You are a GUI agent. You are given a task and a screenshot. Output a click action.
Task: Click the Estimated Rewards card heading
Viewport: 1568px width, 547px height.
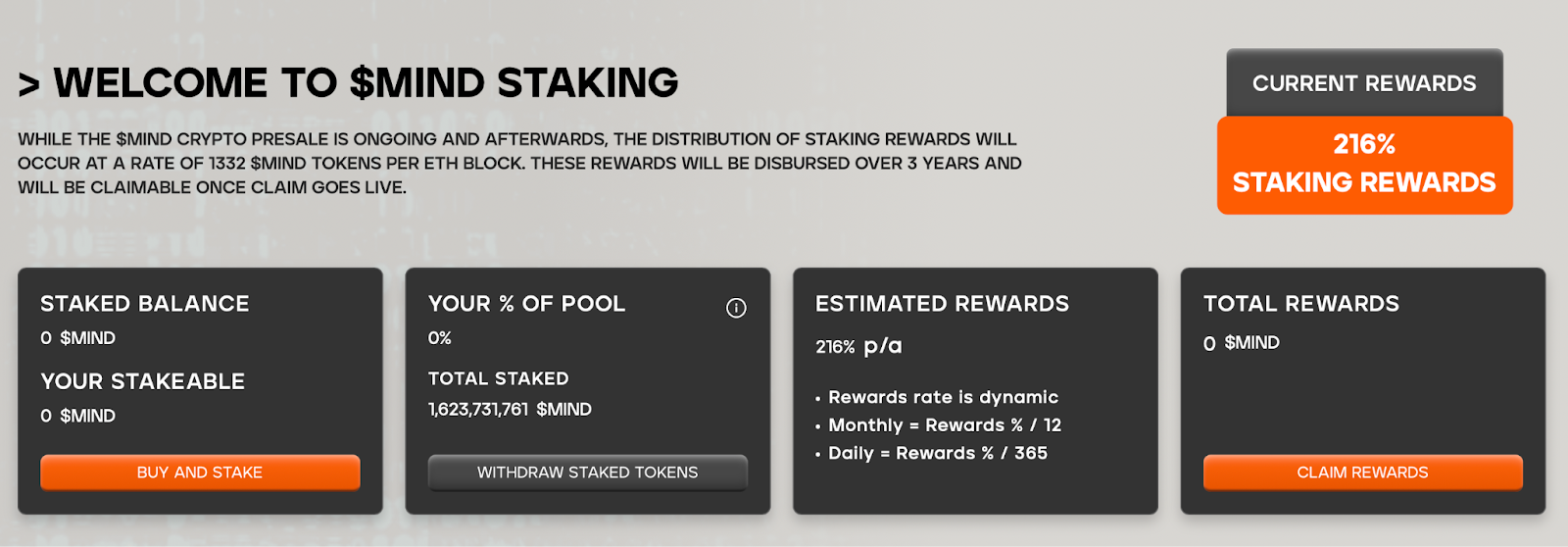tap(943, 304)
